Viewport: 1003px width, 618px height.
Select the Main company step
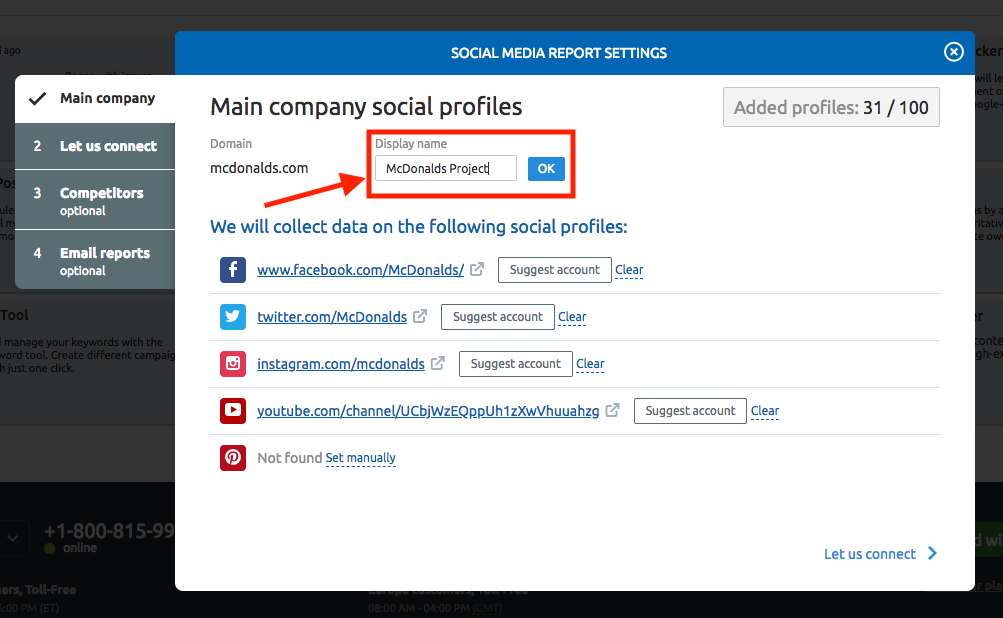pos(95,99)
